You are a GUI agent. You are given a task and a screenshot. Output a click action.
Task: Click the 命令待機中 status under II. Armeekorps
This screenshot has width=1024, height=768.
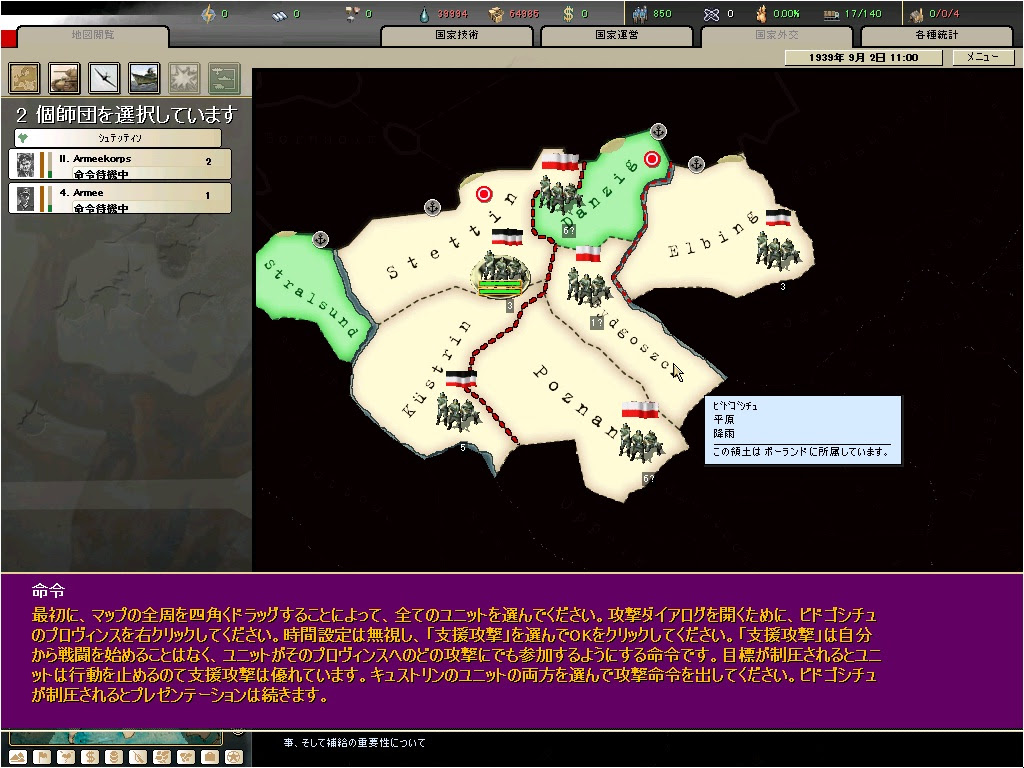[101, 174]
